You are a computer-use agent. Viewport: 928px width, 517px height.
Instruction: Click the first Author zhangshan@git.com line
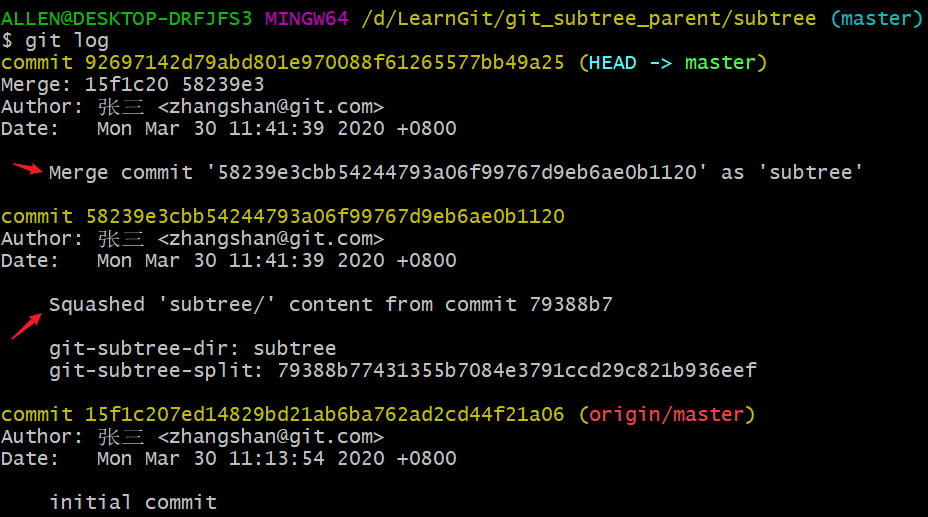192,106
